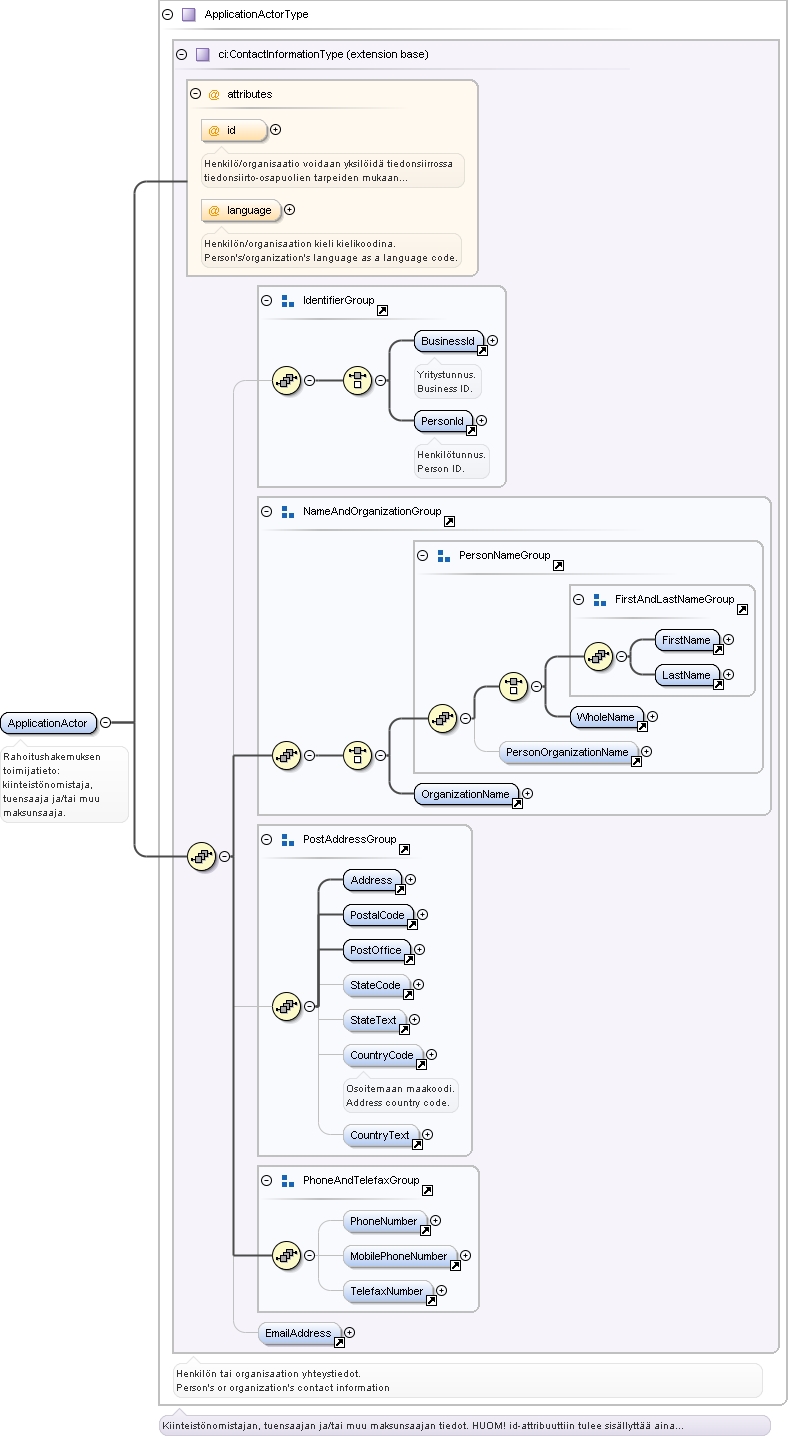
Task: Click the sequence icon in FirstAndLastNameGroup
Action: coord(599,656)
